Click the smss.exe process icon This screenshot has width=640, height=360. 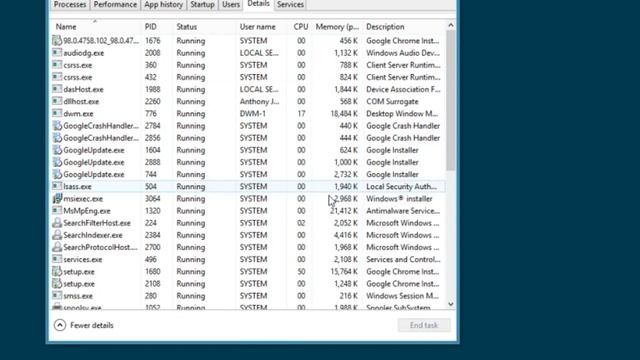[x=57, y=296]
